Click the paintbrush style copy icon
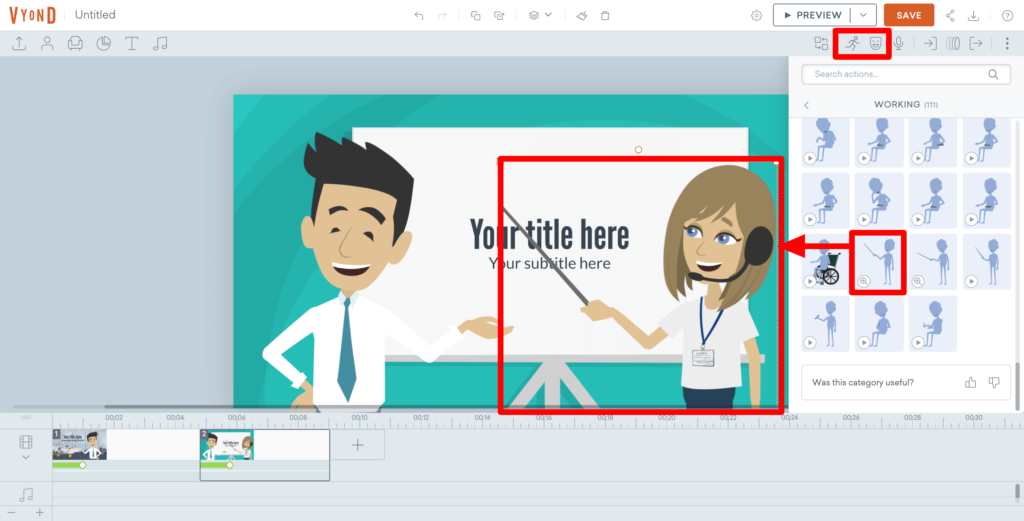Screen dimensions: 1024x521 [x=582, y=16]
